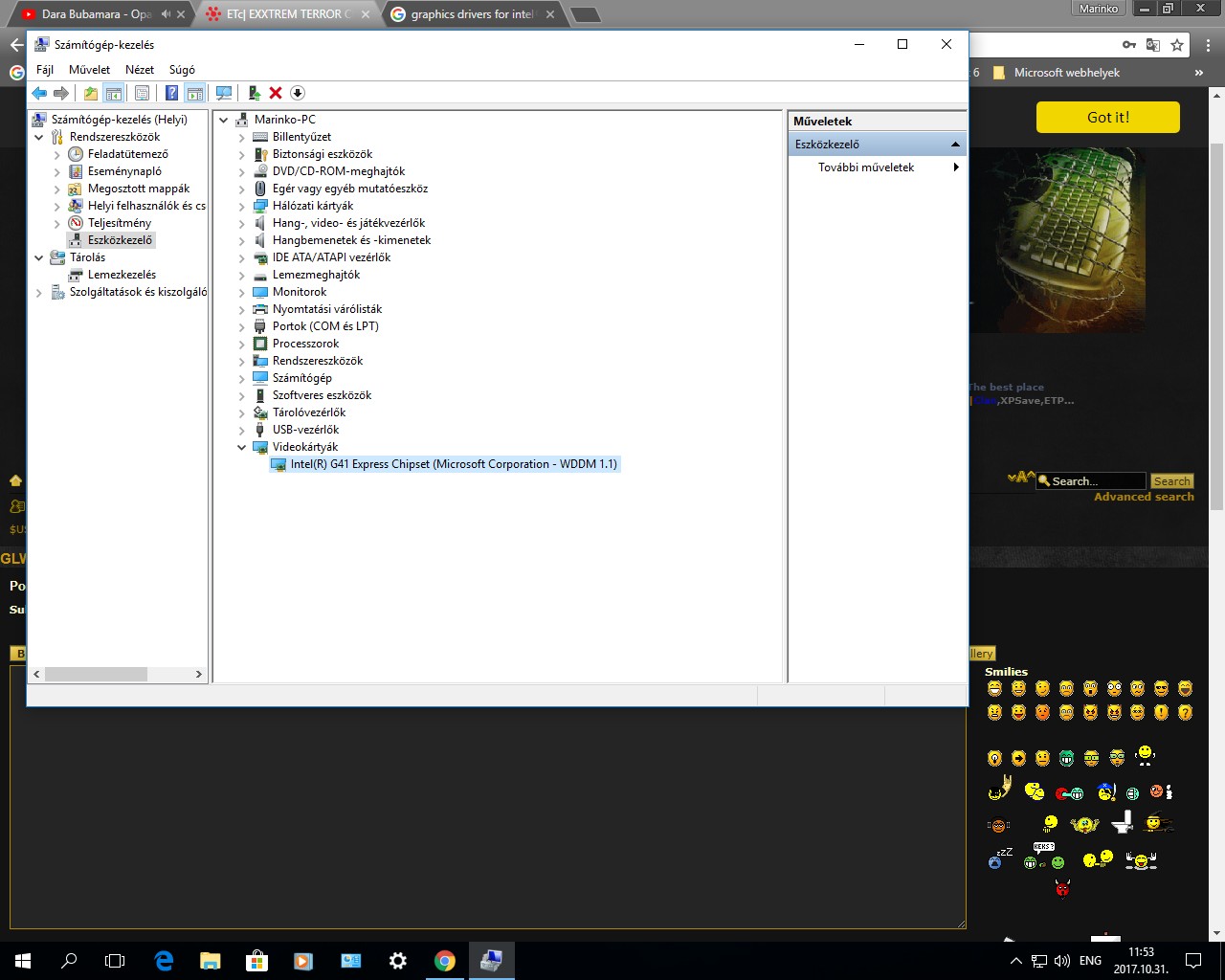Click the Up one level folder icon
Image resolution: width=1225 pixels, height=980 pixels.
point(90,93)
